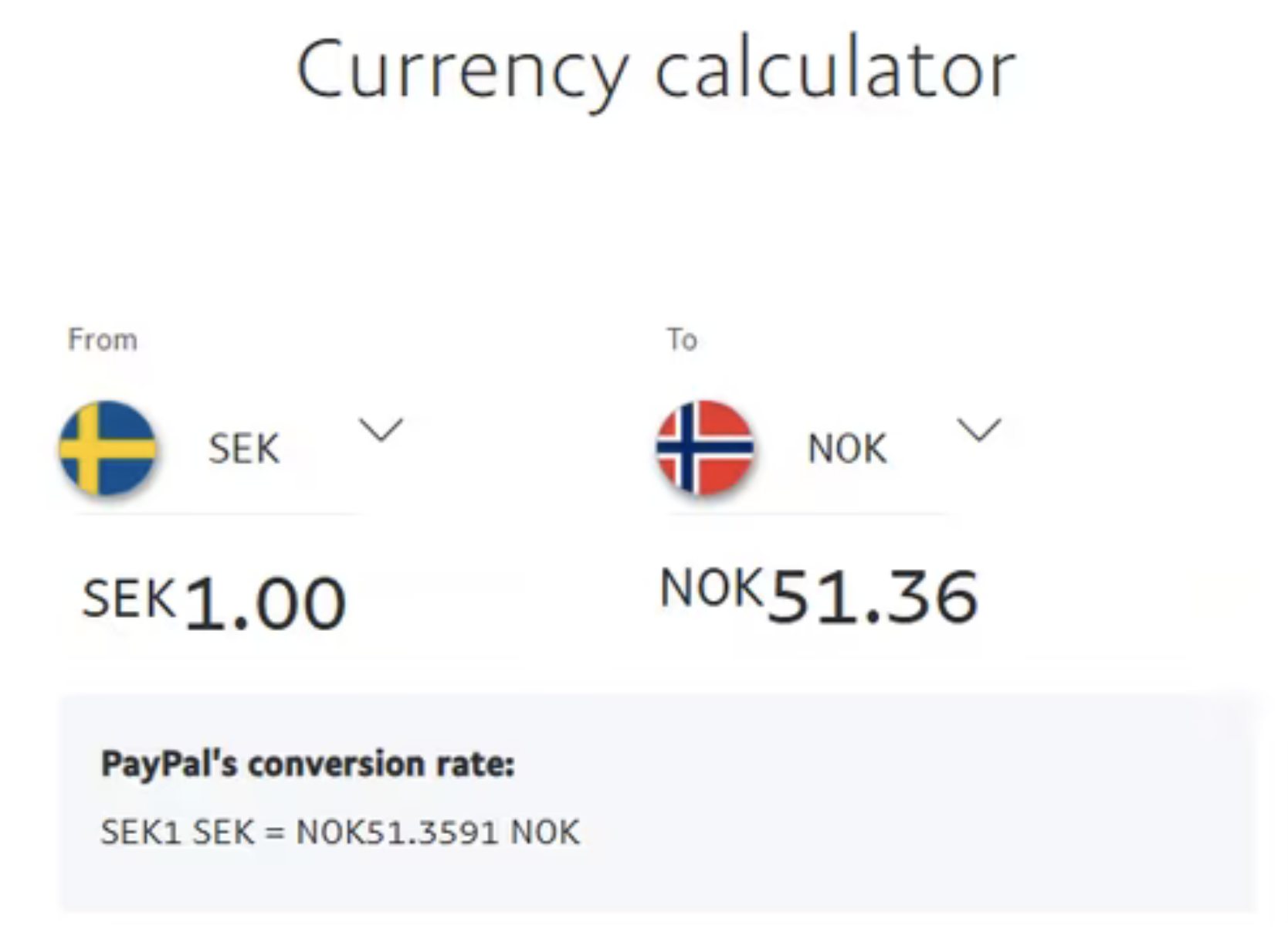The image size is (1288, 936).
Task: Click the Norwegian flag icon
Action: (x=705, y=447)
